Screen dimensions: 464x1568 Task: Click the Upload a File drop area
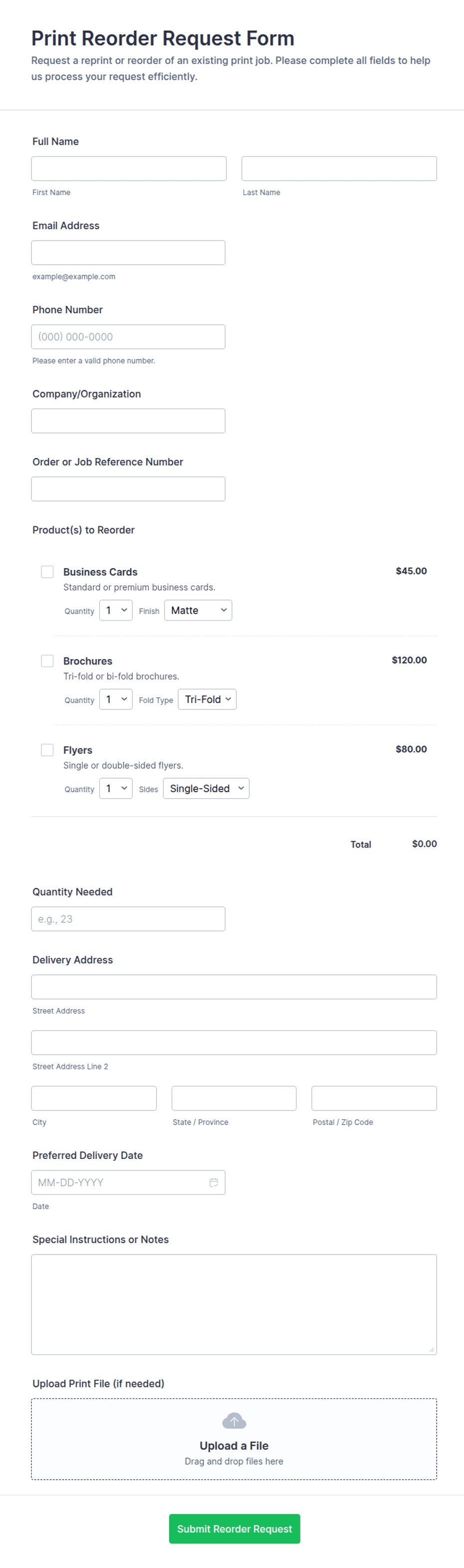click(x=234, y=1438)
